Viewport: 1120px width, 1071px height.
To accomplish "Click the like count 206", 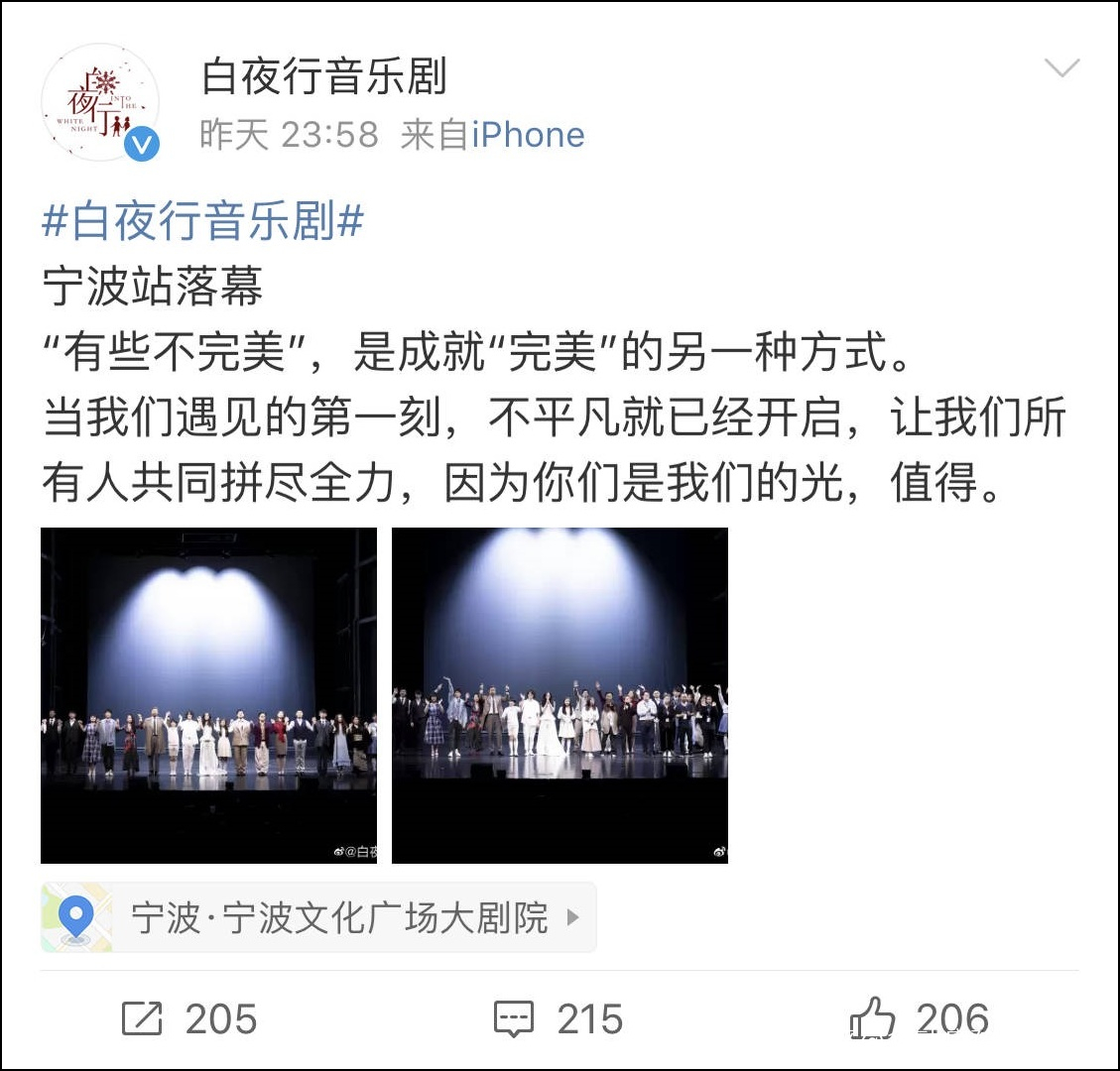I will click(953, 1018).
